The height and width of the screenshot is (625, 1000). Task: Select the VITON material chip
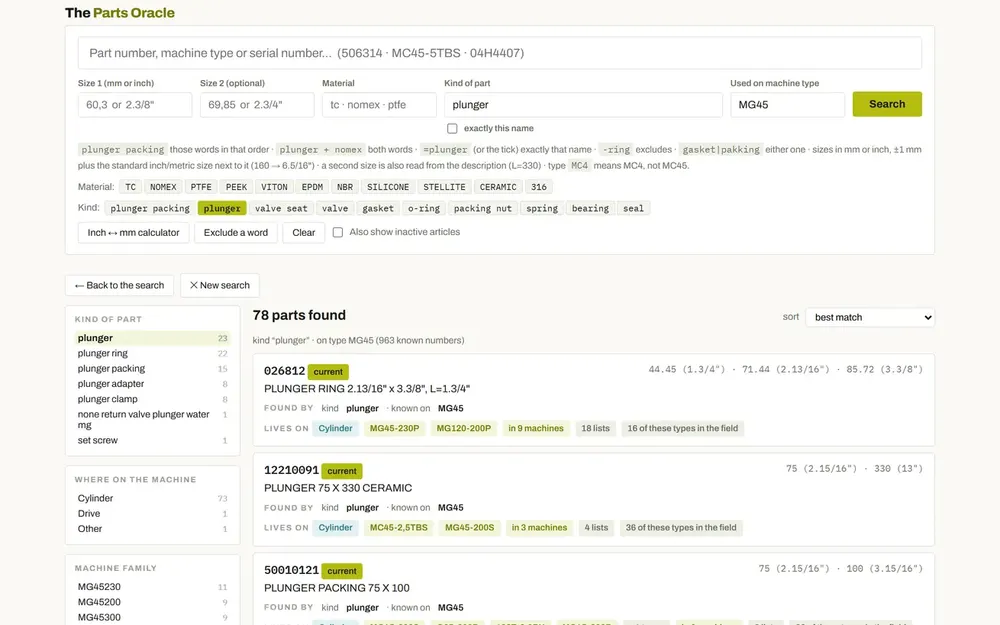click(x=274, y=187)
